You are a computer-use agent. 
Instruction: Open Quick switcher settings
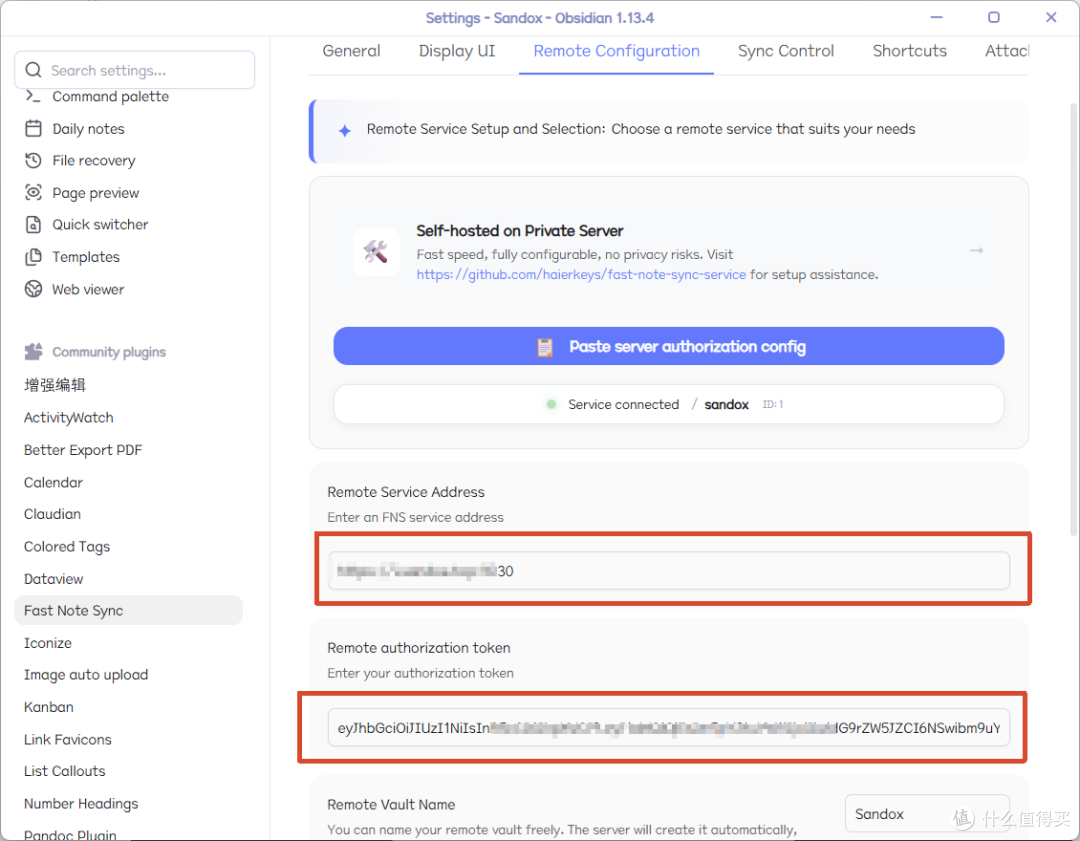(100, 225)
